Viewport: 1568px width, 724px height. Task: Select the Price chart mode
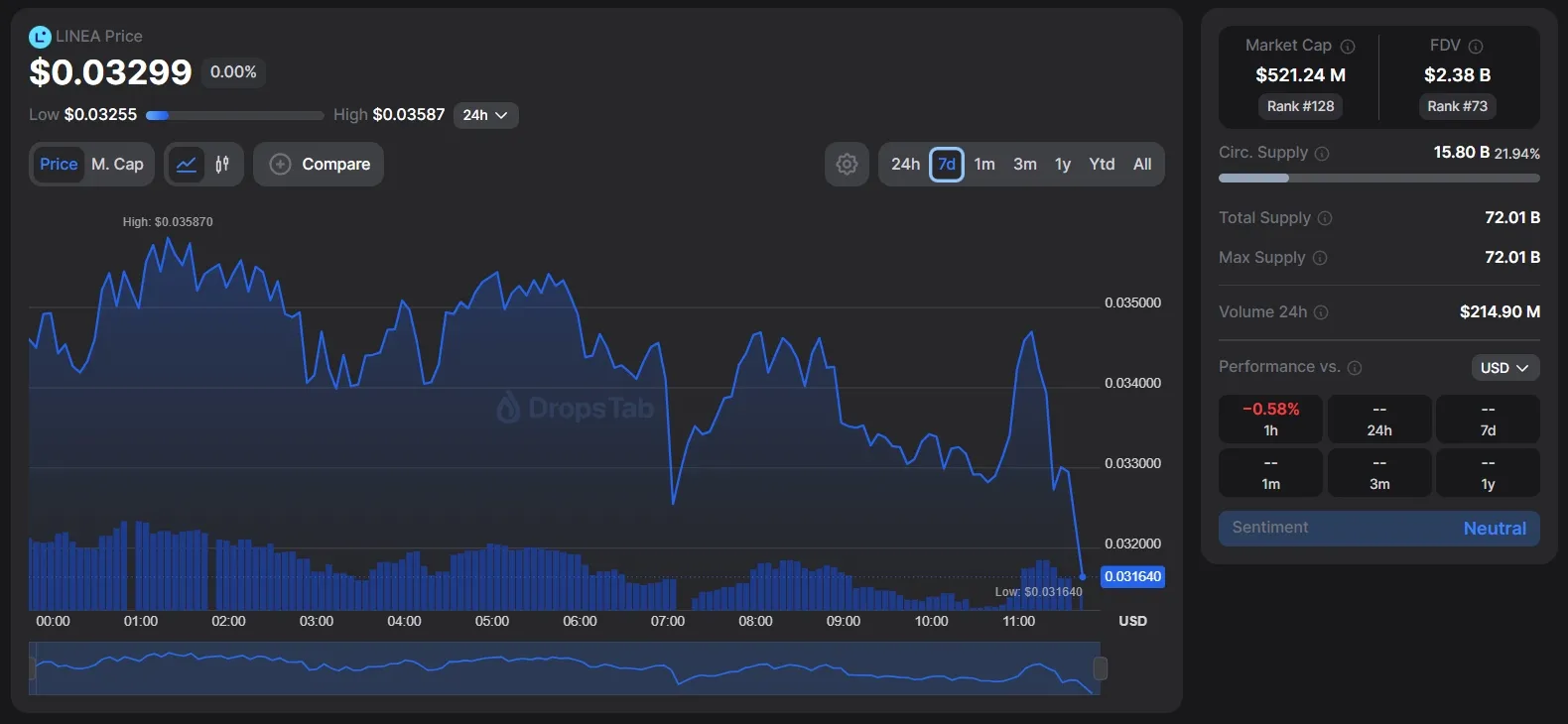pos(59,165)
